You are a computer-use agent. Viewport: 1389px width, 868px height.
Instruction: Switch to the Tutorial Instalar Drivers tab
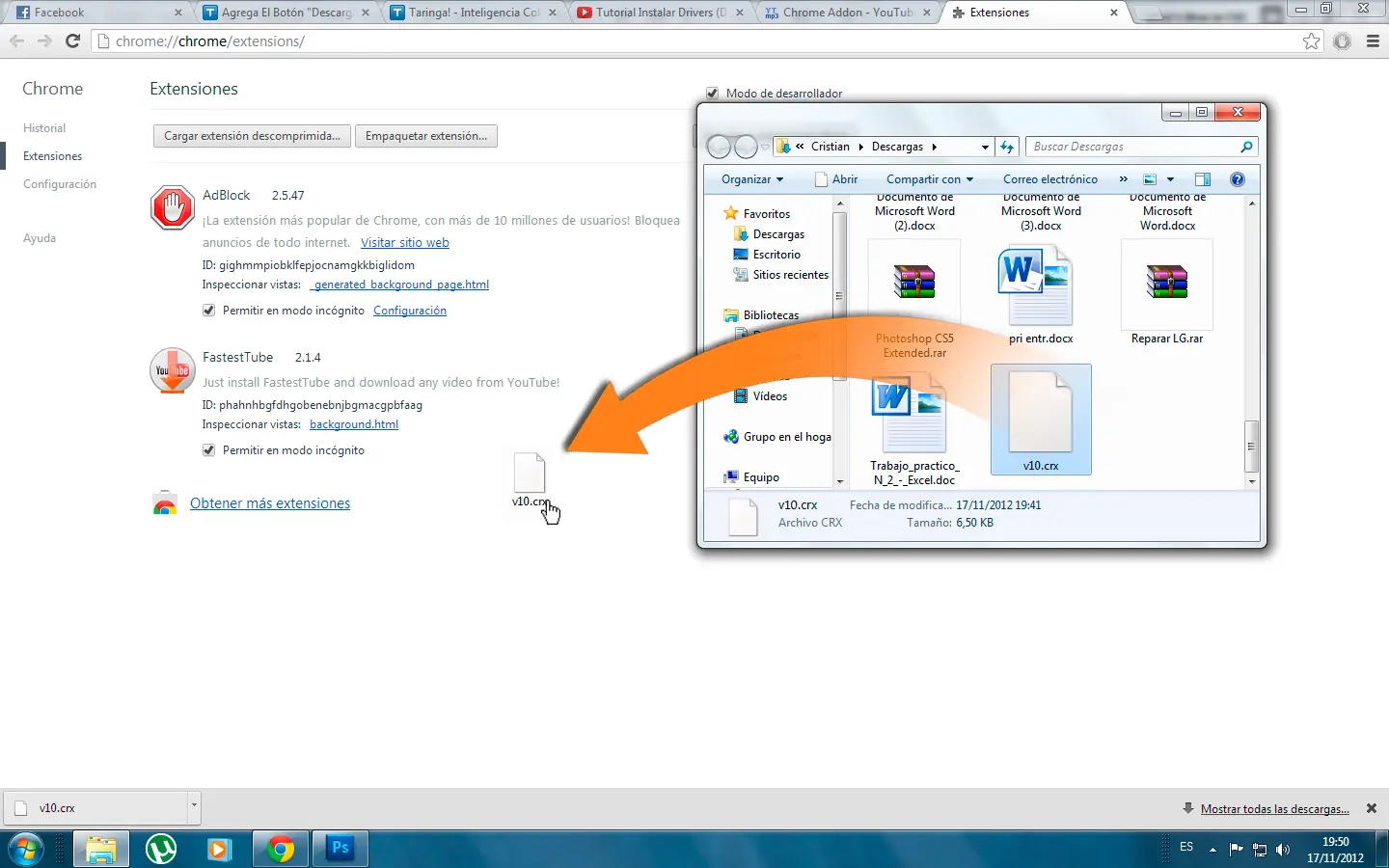tap(660, 13)
